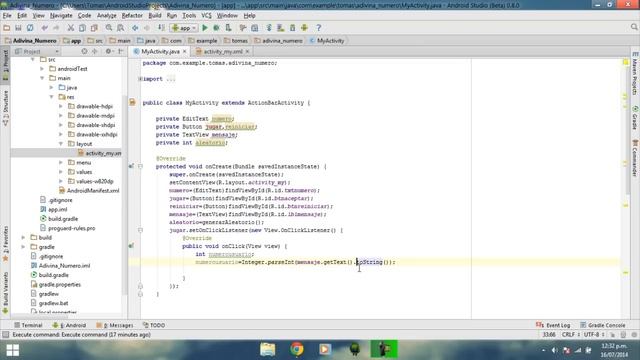The height and width of the screenshot is (360, 640).
Task: Click the Project panel settings gear icon
Action: coord(108,51)
